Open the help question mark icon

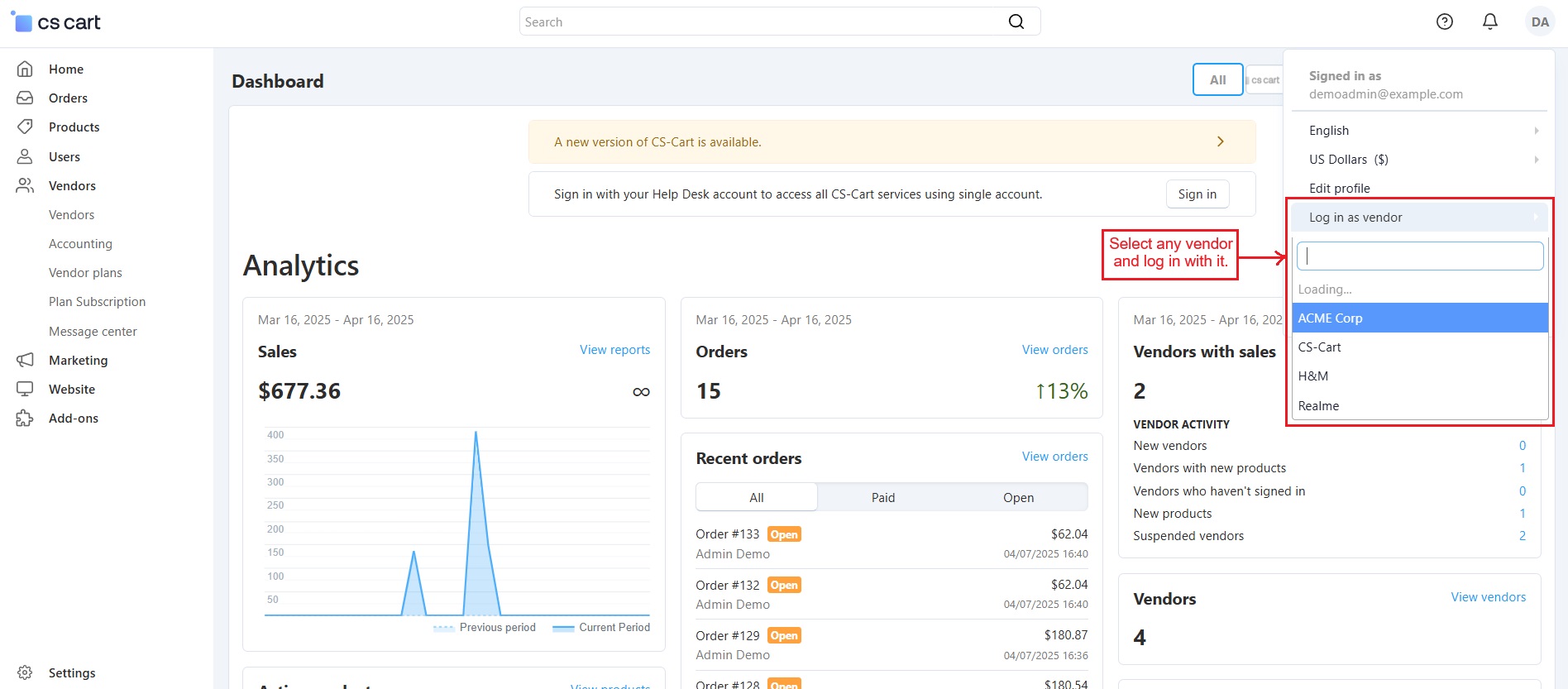tap(1444, 22)
